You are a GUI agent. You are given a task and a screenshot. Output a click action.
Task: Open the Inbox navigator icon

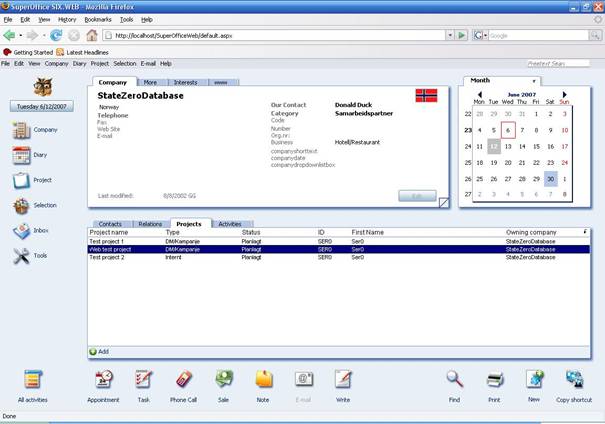point(21,231)
